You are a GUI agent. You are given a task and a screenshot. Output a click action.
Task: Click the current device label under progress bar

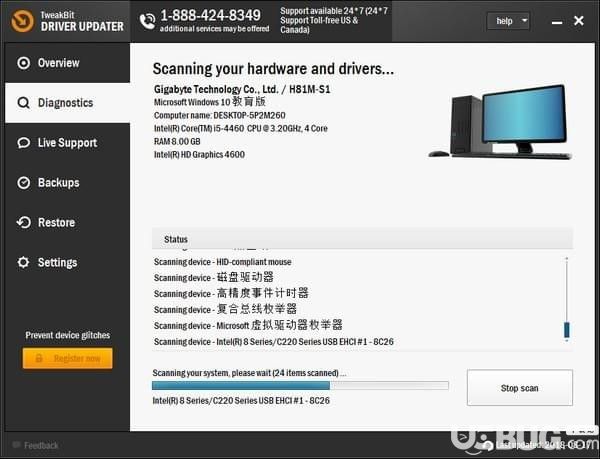(x=241, y=400)
